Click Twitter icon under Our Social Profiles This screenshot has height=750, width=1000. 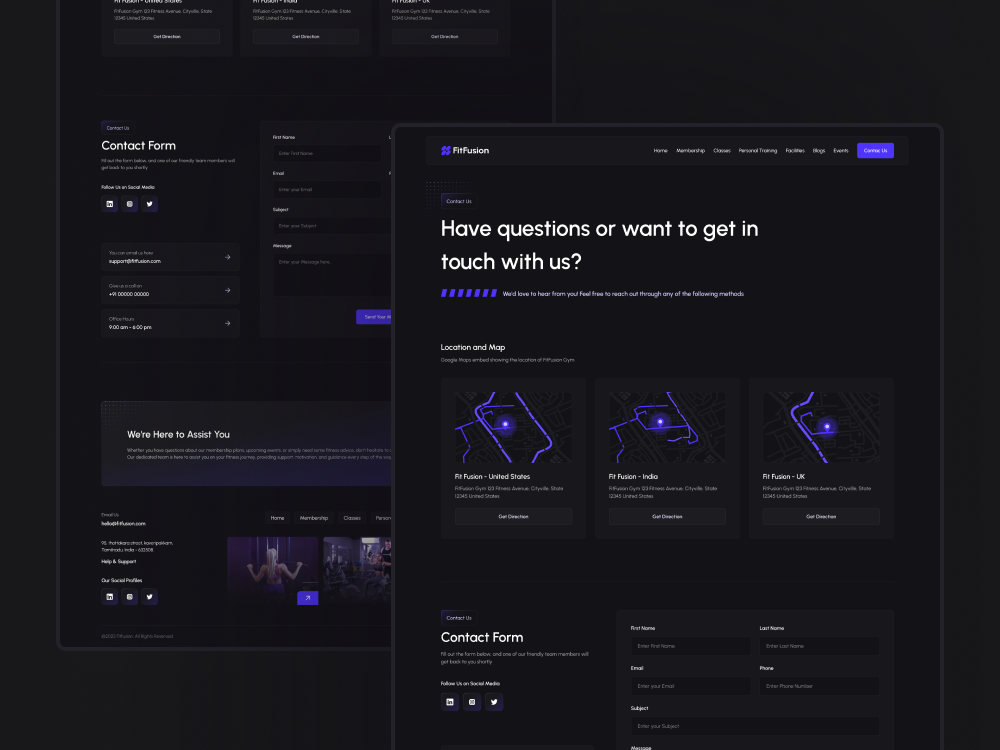[149, 597]
